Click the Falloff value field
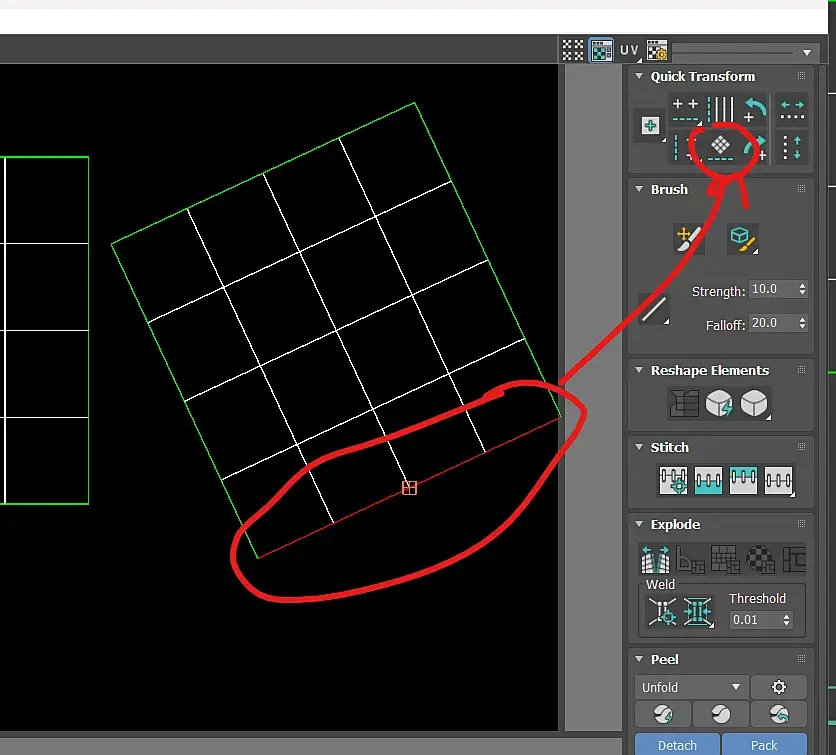 pos(772,323)
